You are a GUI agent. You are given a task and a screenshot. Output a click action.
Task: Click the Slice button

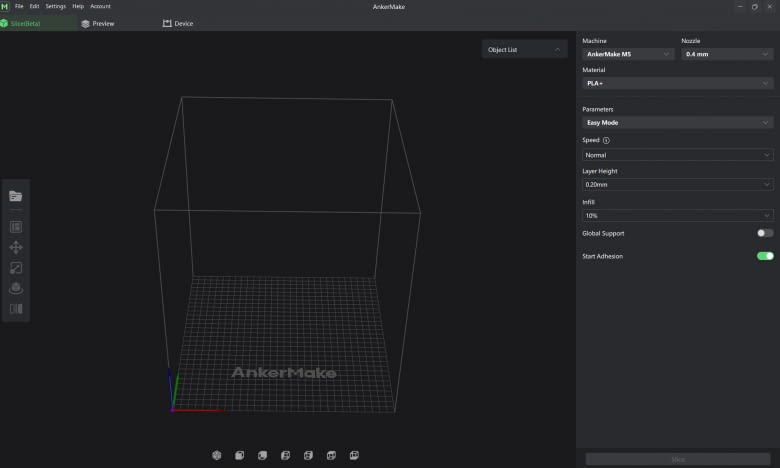(x=678, y=459)
